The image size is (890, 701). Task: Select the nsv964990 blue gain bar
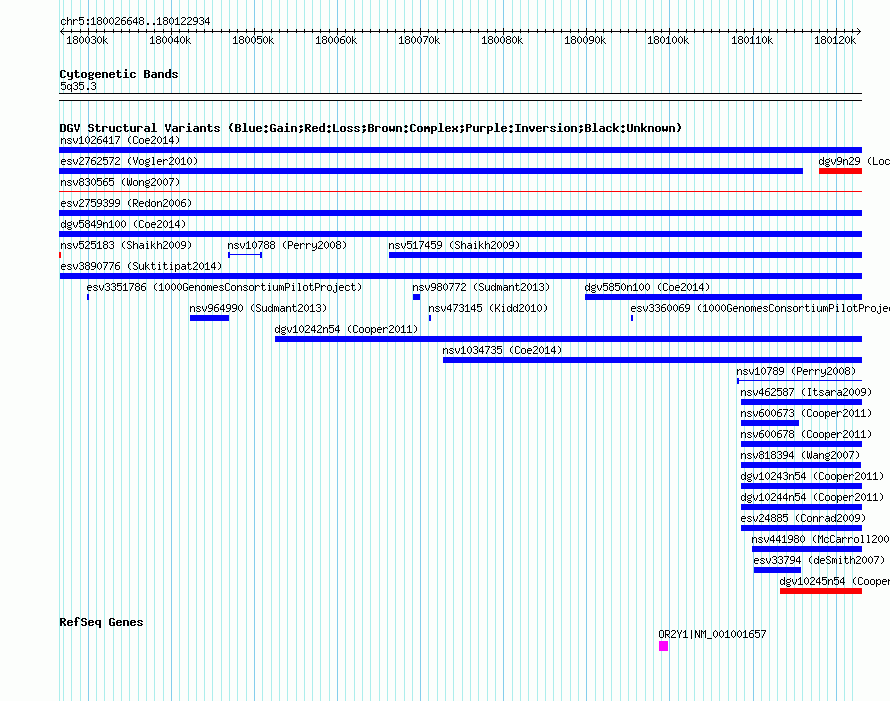pos(209,318)
